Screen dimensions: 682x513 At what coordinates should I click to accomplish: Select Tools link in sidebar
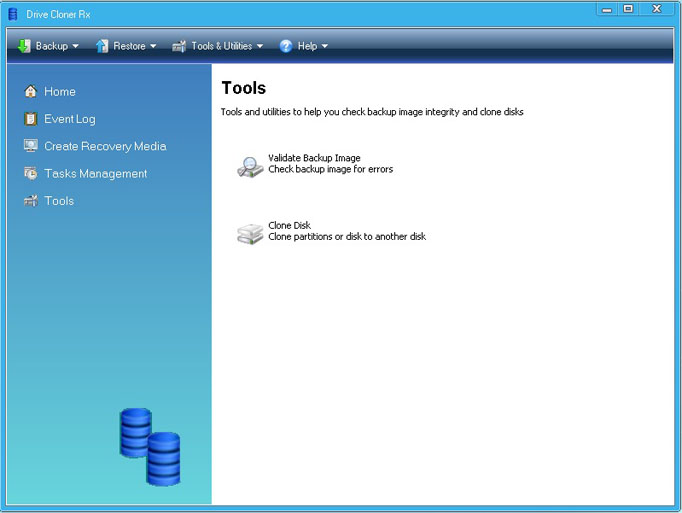coord(59,201)
